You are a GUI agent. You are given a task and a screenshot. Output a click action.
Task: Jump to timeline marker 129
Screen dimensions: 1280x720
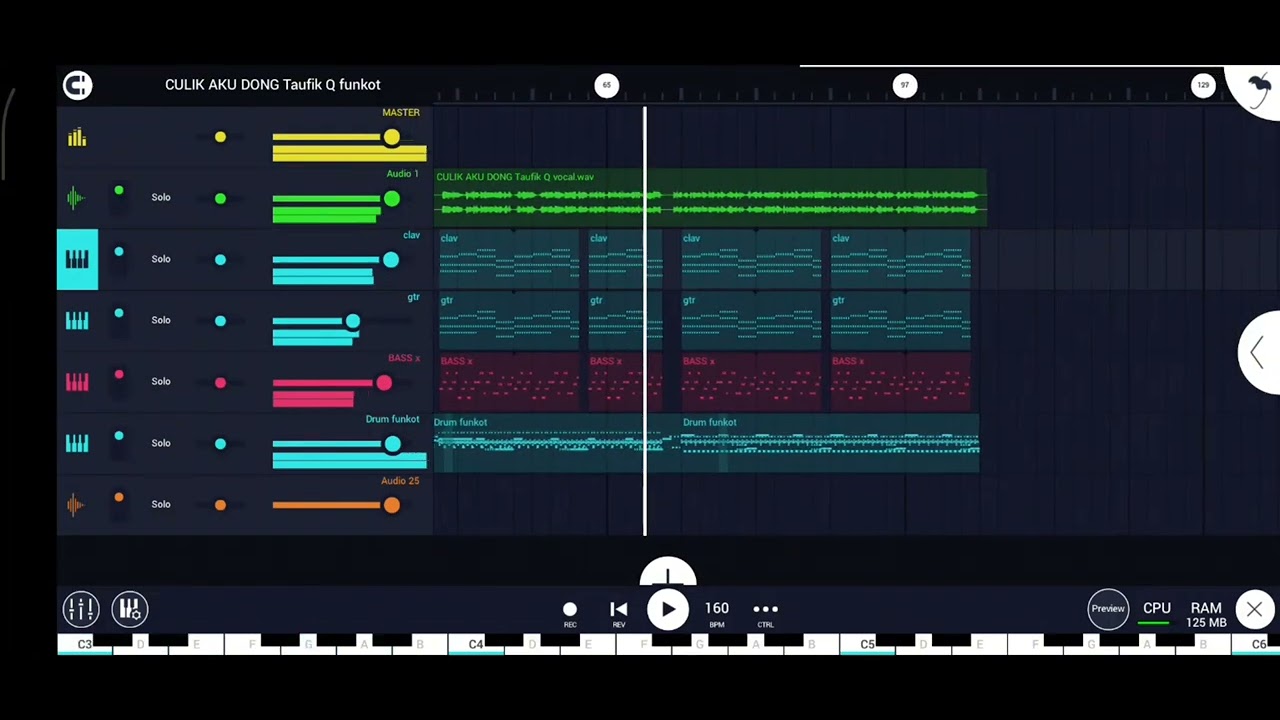pos(1203,85)
